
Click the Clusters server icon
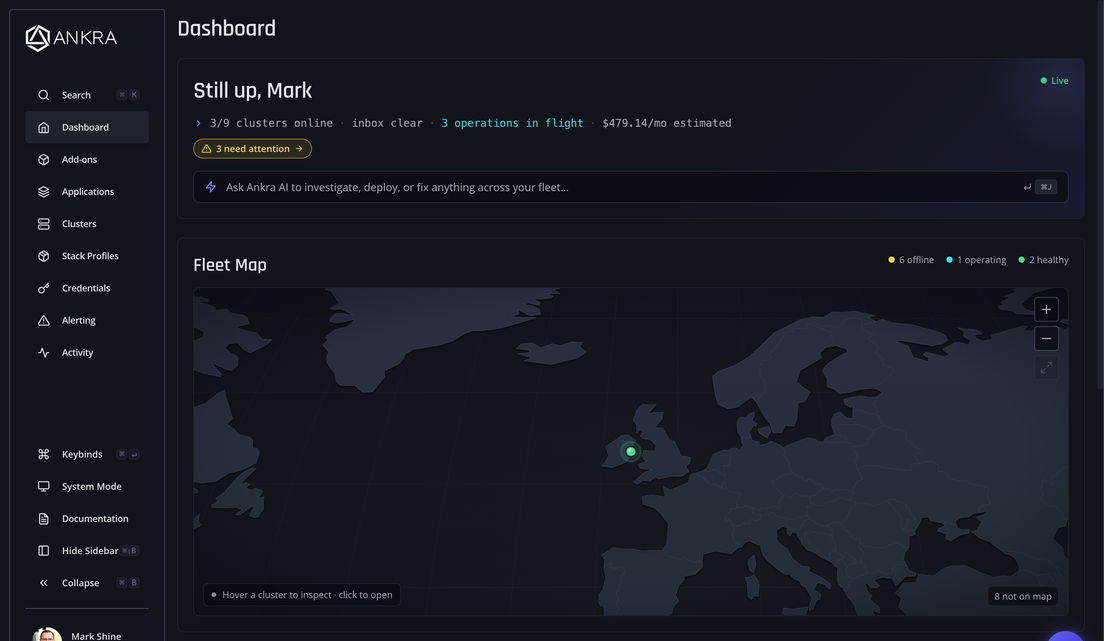(x=44, y=223)
